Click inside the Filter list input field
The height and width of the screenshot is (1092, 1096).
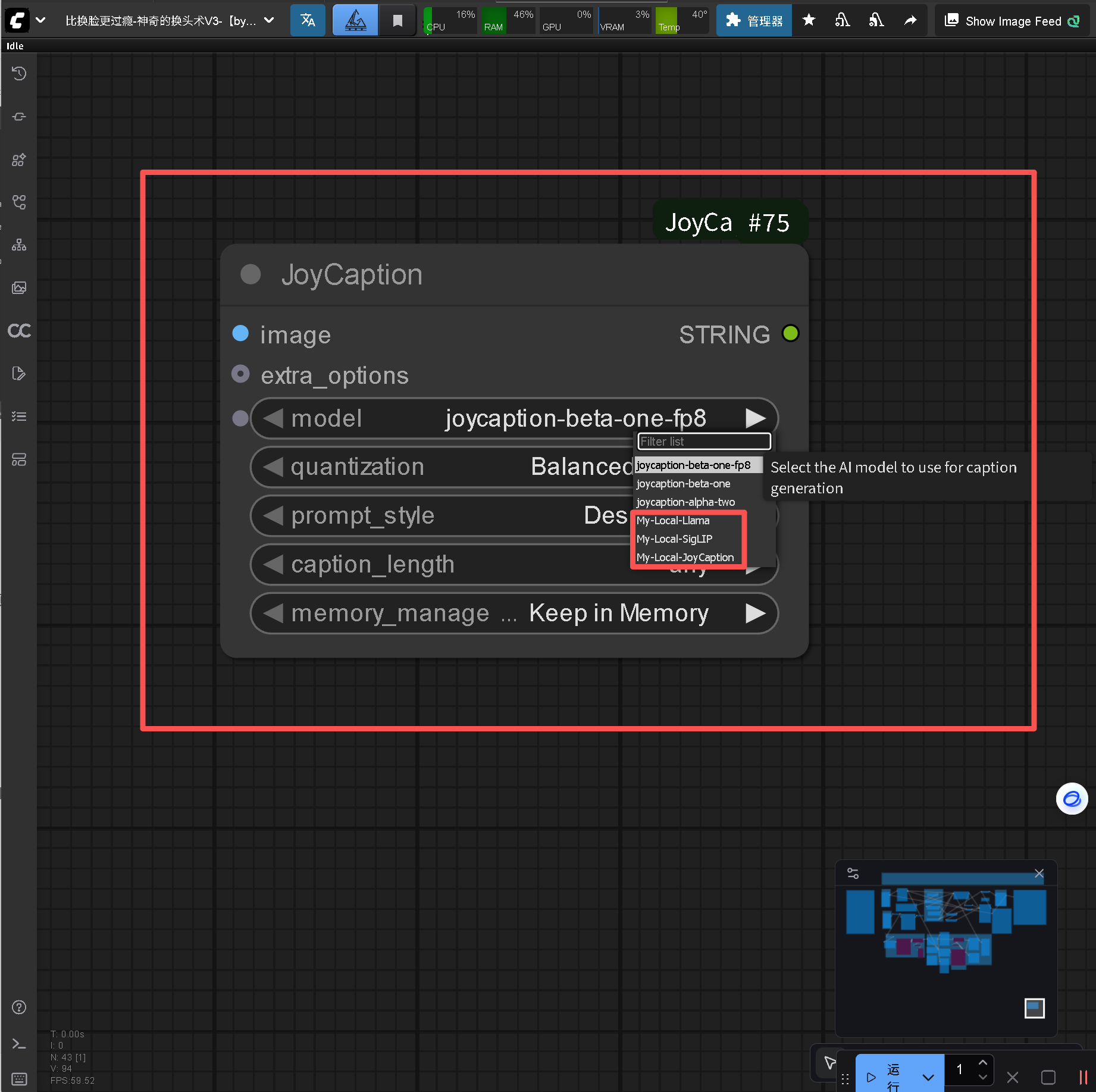coord(703,441)
